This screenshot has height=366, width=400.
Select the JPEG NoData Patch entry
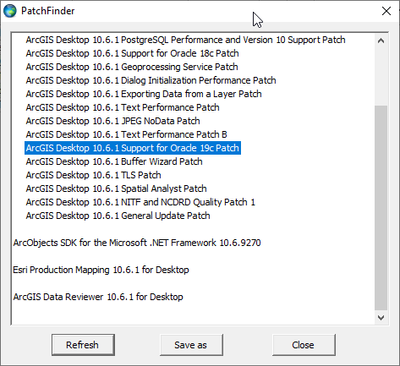[x=113, y=121]
